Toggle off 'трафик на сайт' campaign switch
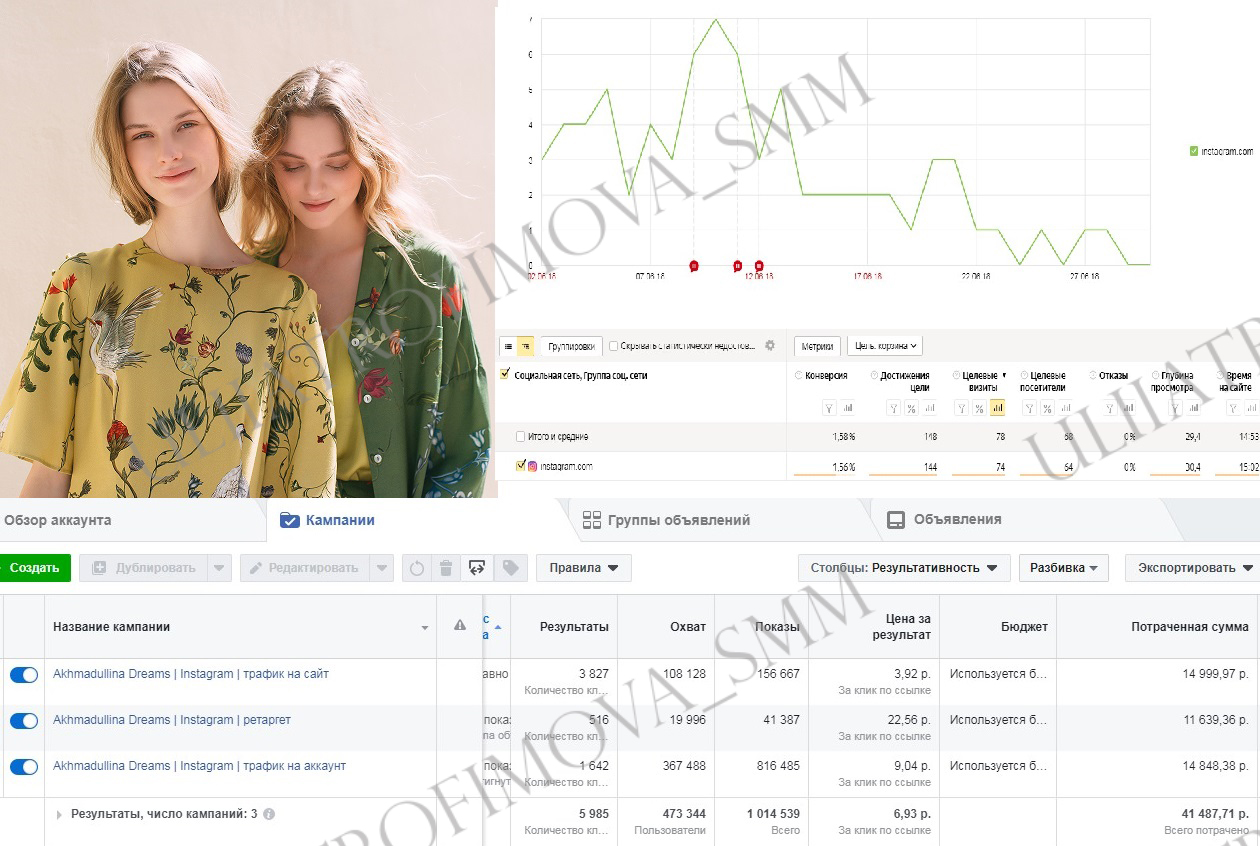This screenshot has height=846, width=1260. [x=24, y=675]
